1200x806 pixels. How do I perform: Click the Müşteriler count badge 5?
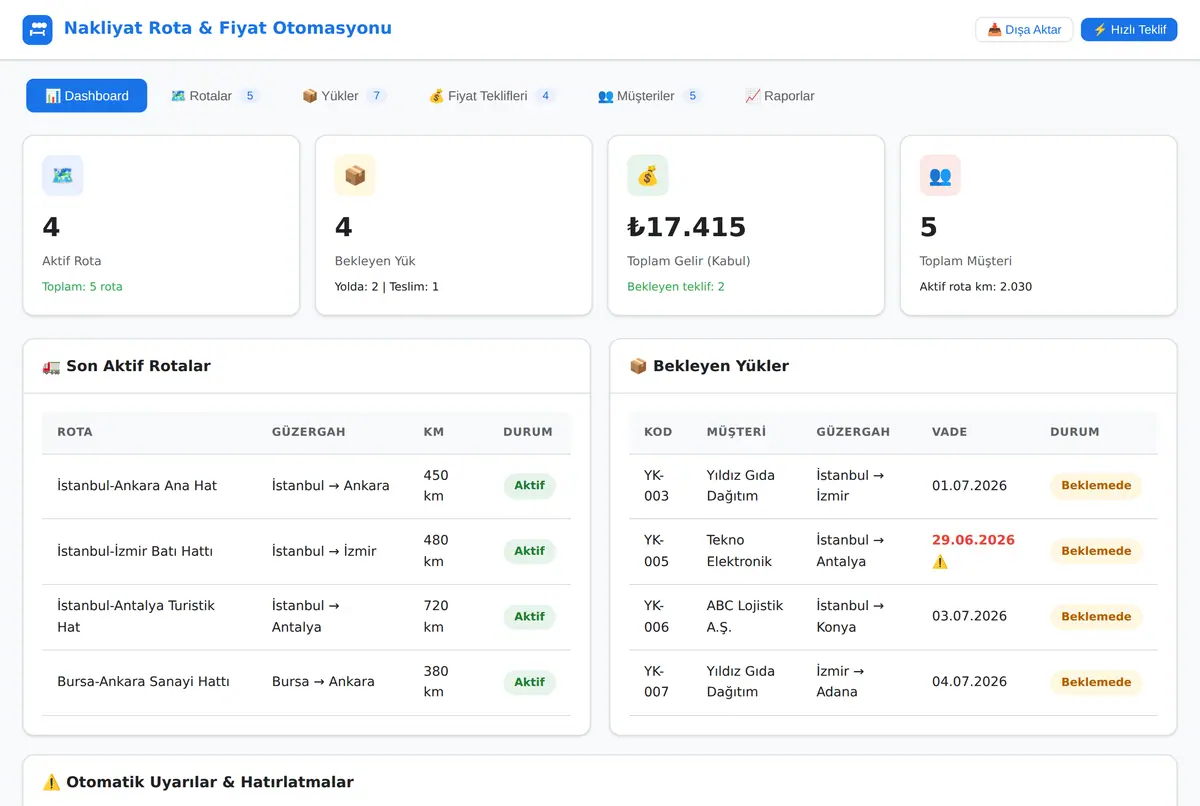point(693,96)
